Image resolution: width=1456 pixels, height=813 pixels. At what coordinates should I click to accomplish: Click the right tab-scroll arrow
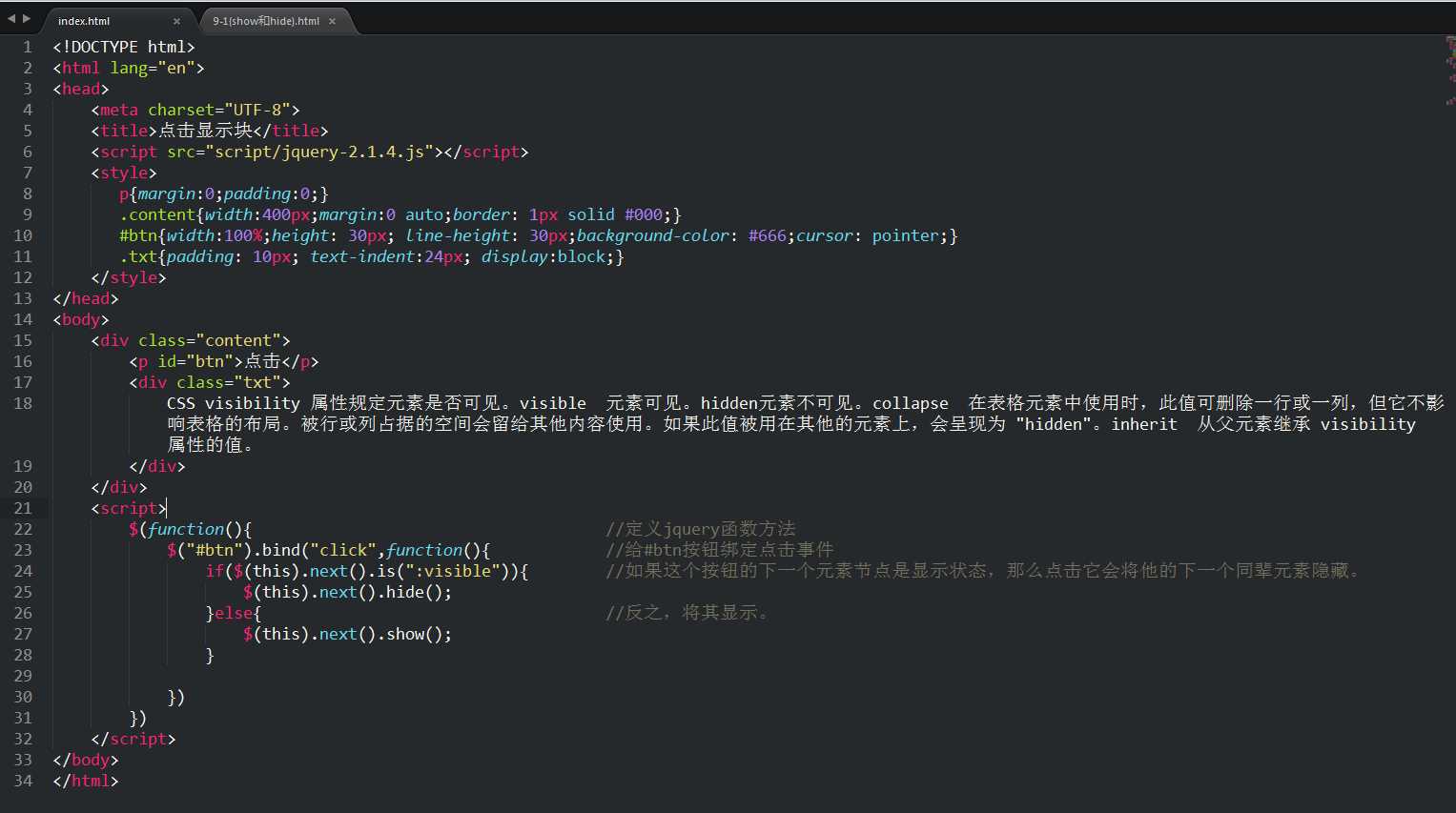27,19
